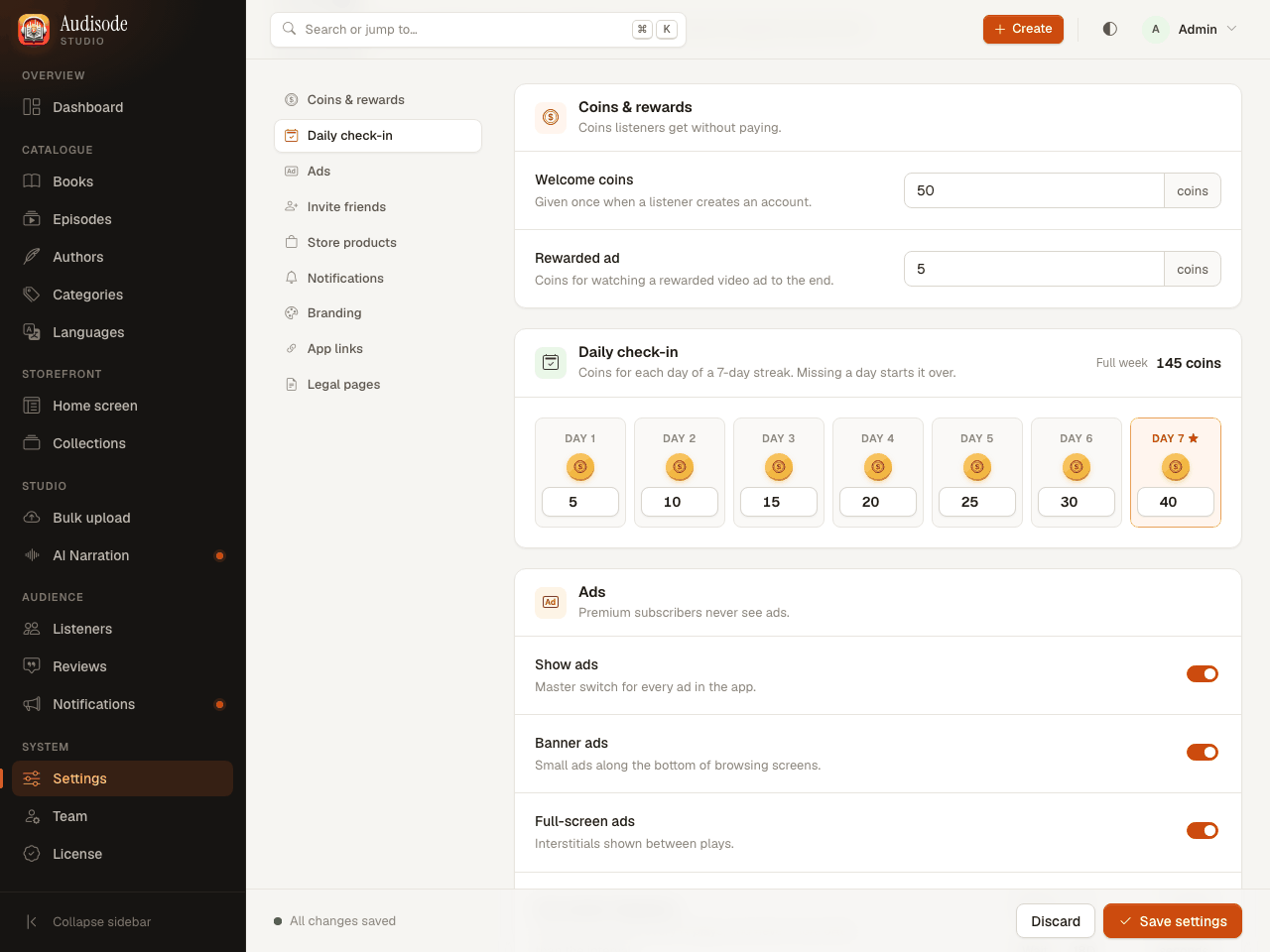Screen dimensions: 1270x952
Task: Open Collections in the sidebar
Action: coord(123,443)
